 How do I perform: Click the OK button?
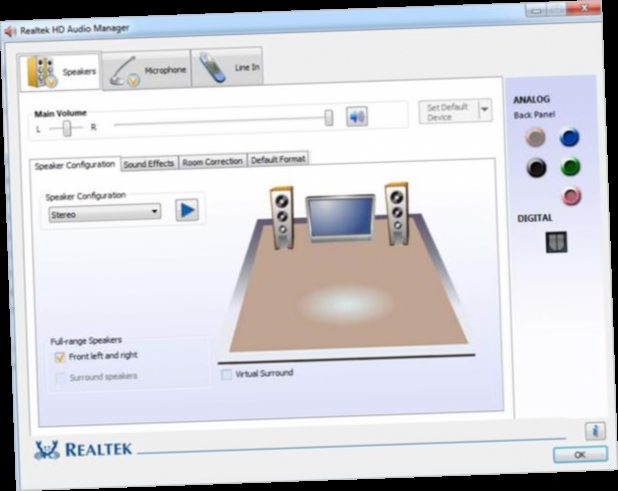(580, 454)
